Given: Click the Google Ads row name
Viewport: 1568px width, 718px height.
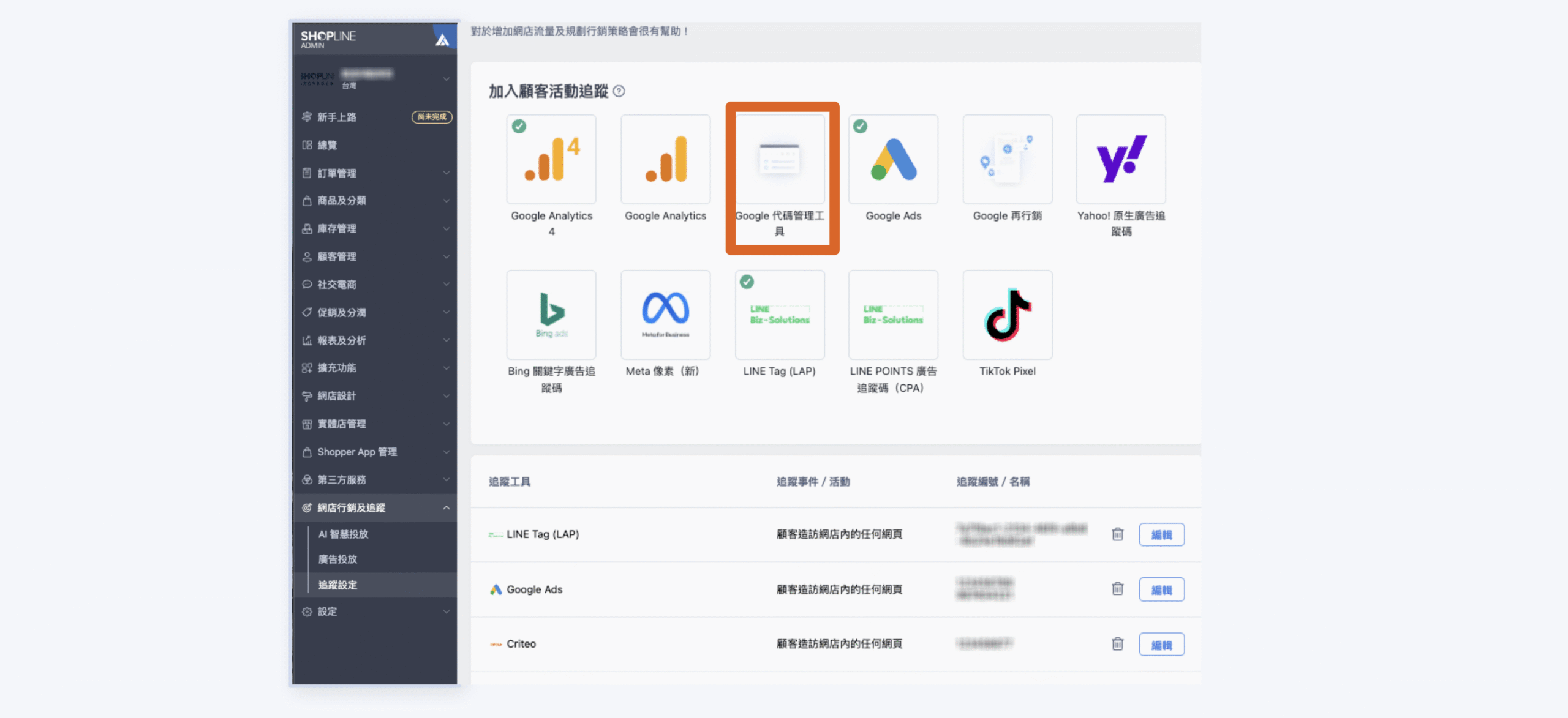Looking at the screenshot, I should (x=534, y=589).
